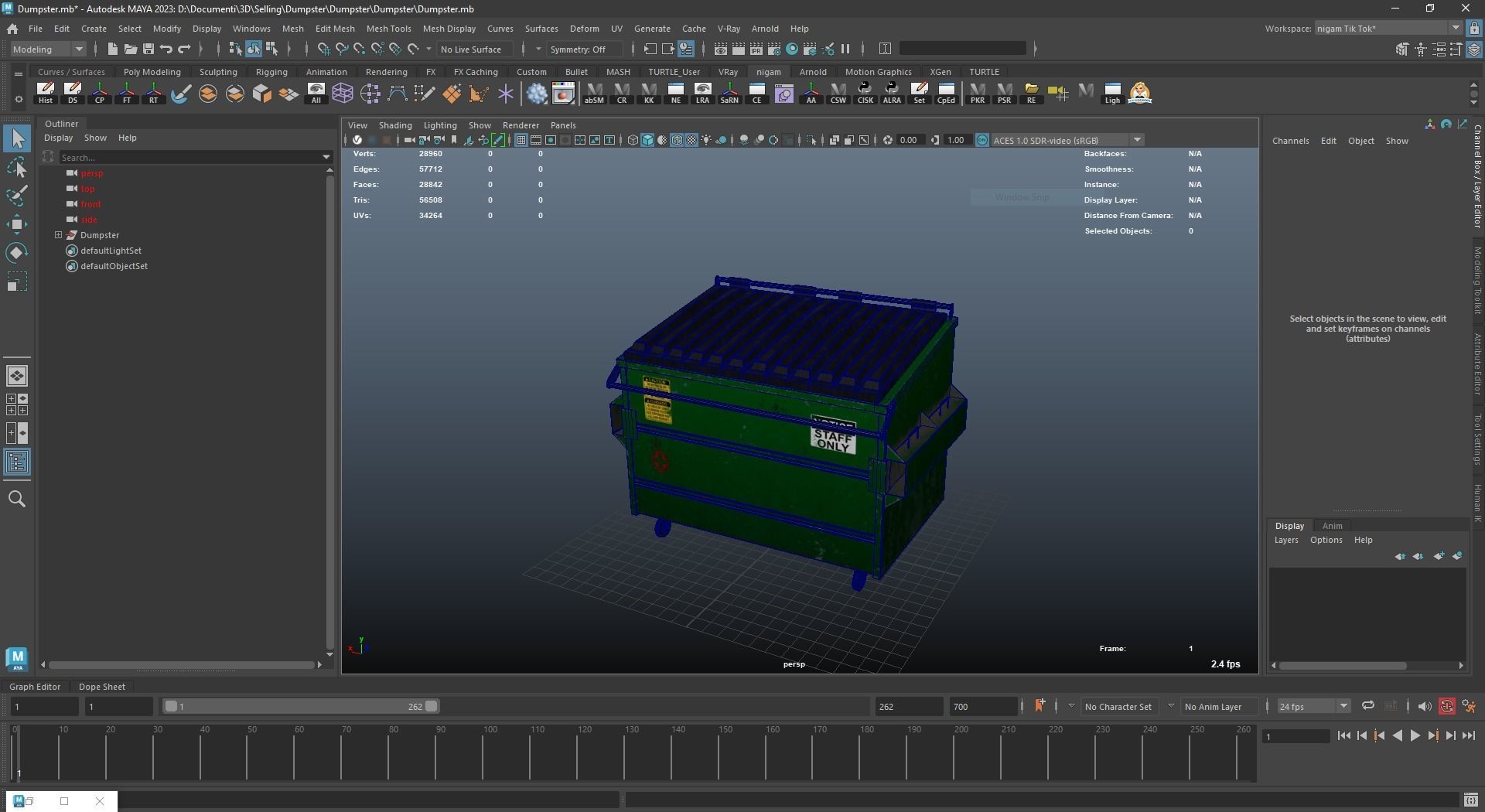Toggle textured display in viewport toolbar
The image size is (1485, 812).
[x=691, y=140]
